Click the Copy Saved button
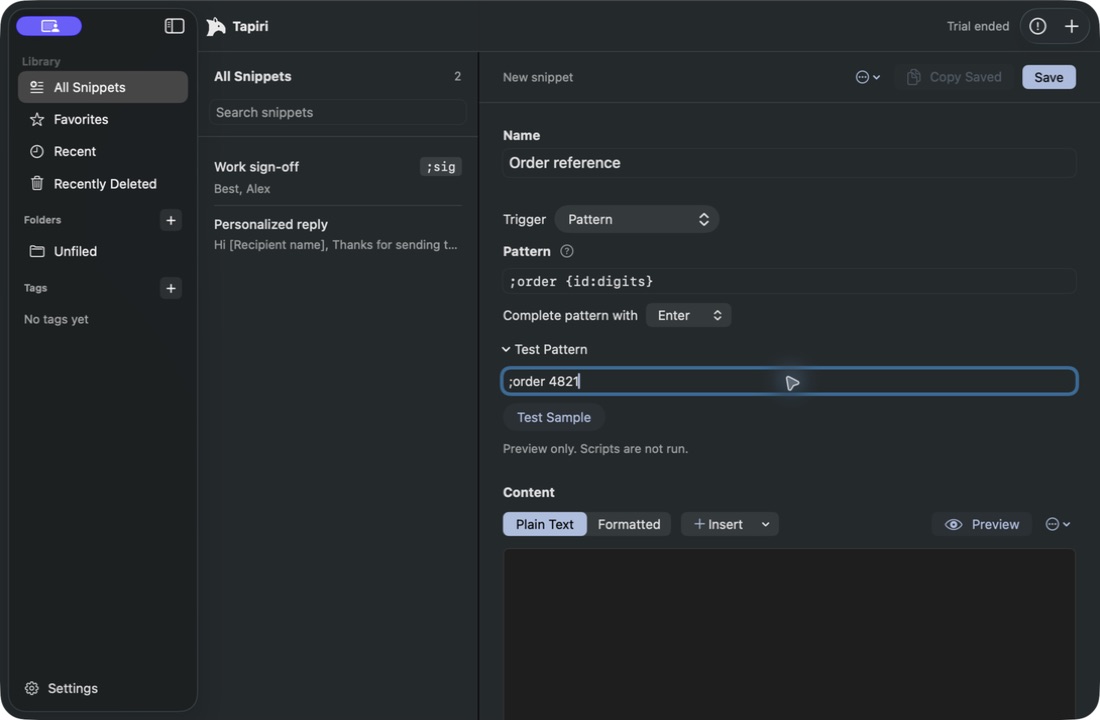 click(954, 77)
